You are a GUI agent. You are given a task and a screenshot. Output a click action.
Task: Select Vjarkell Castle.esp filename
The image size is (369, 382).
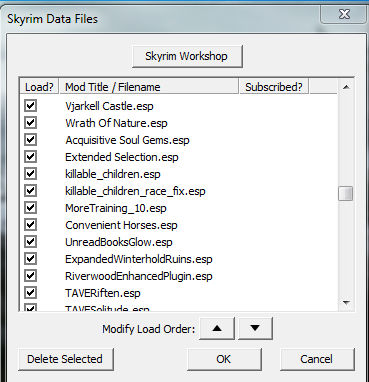109,106
